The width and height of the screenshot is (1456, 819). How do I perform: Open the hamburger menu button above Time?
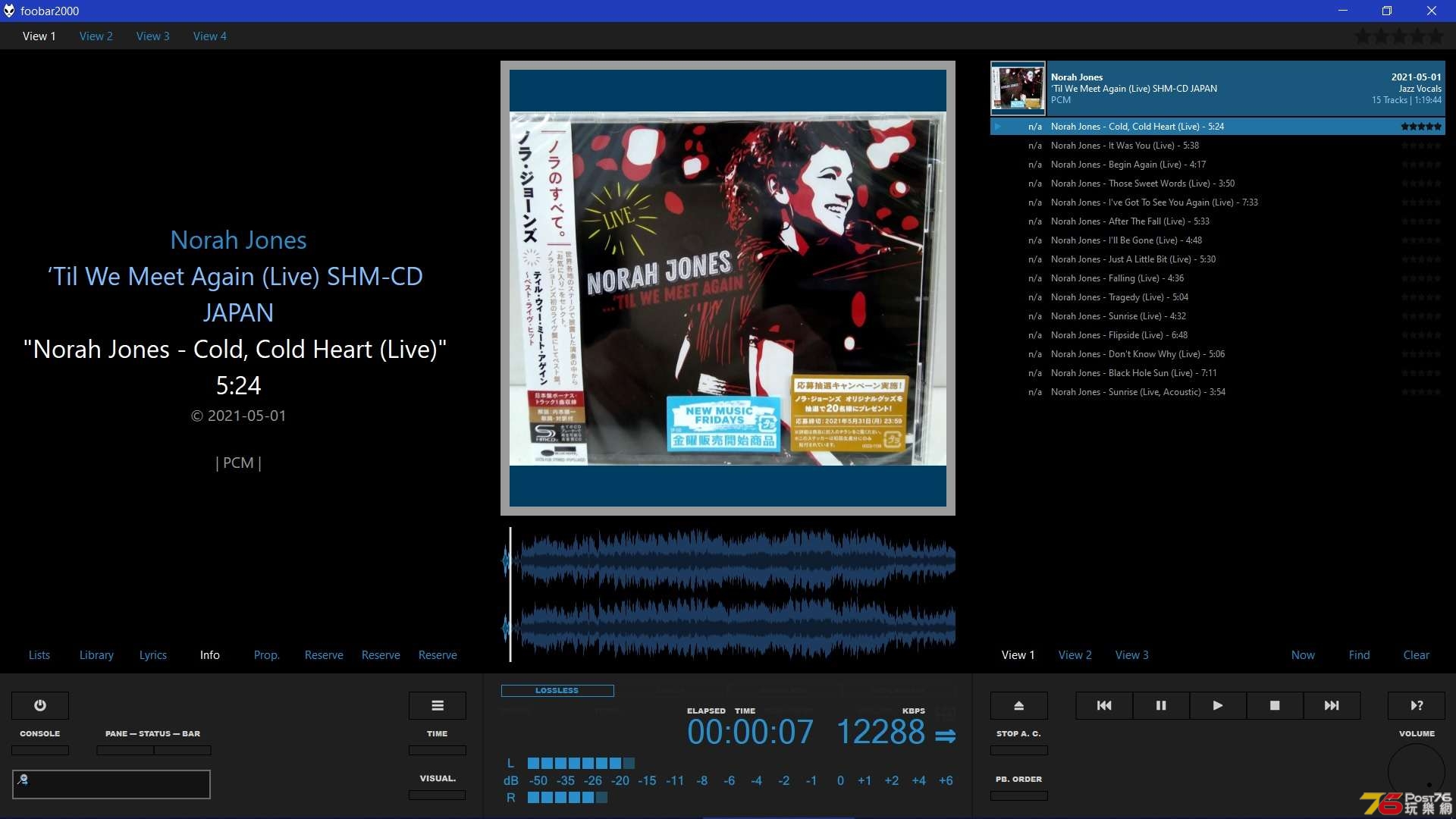click(438, 705)
